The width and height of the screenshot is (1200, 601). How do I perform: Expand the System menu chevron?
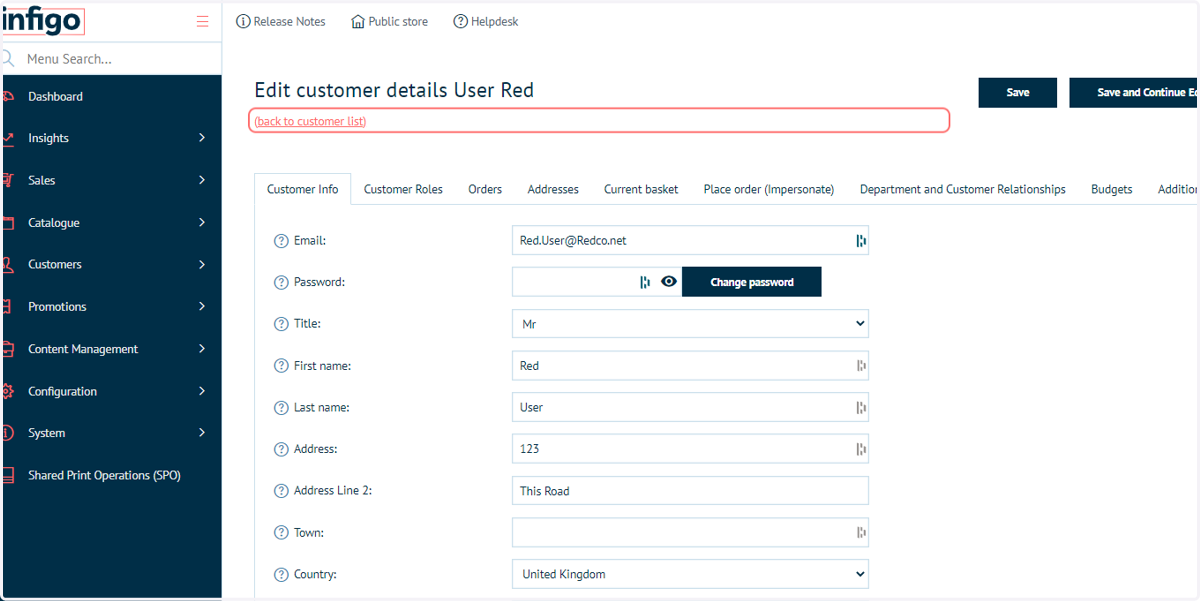(202, 433)
